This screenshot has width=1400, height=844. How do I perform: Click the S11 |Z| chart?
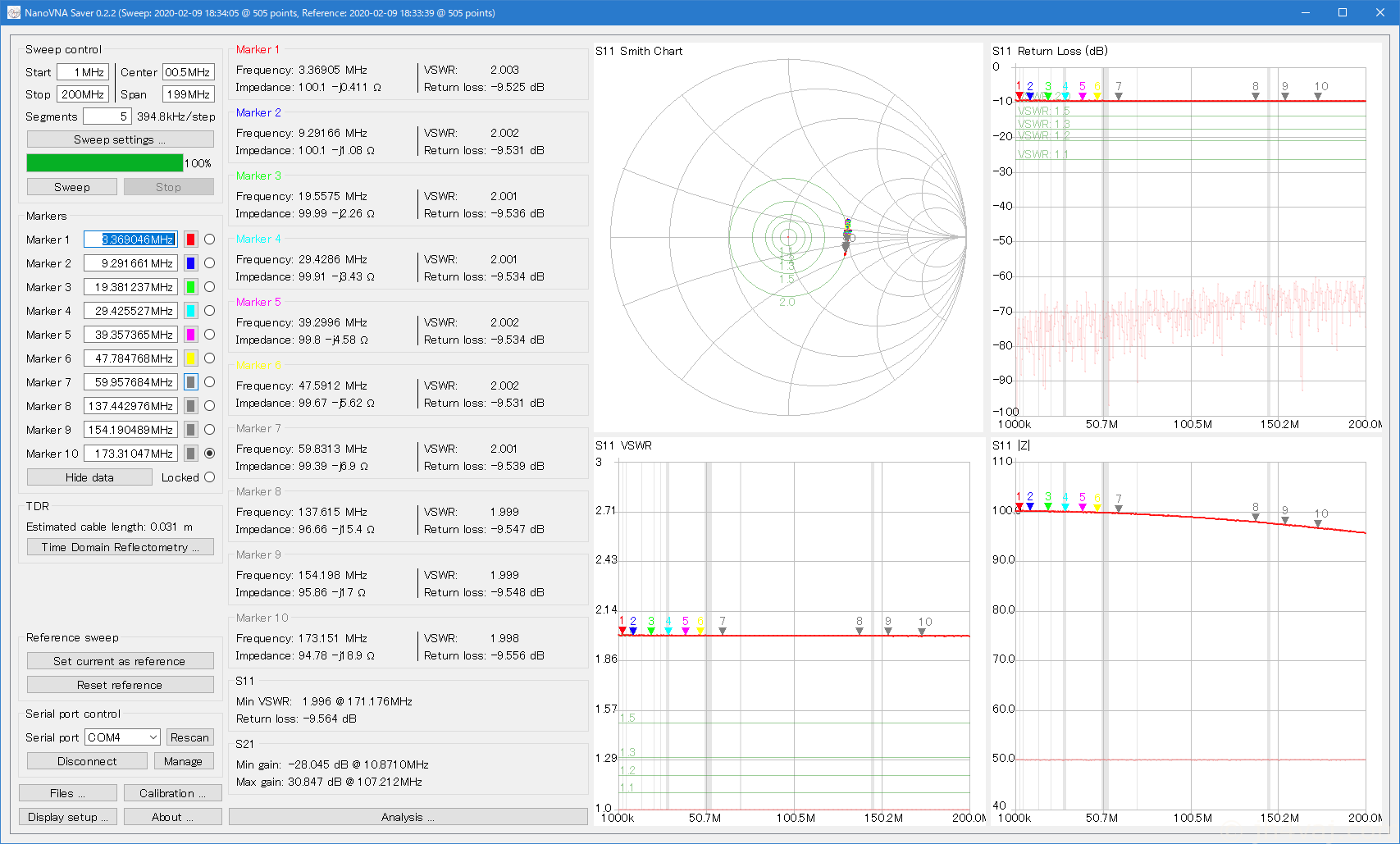coord(1186,632)
